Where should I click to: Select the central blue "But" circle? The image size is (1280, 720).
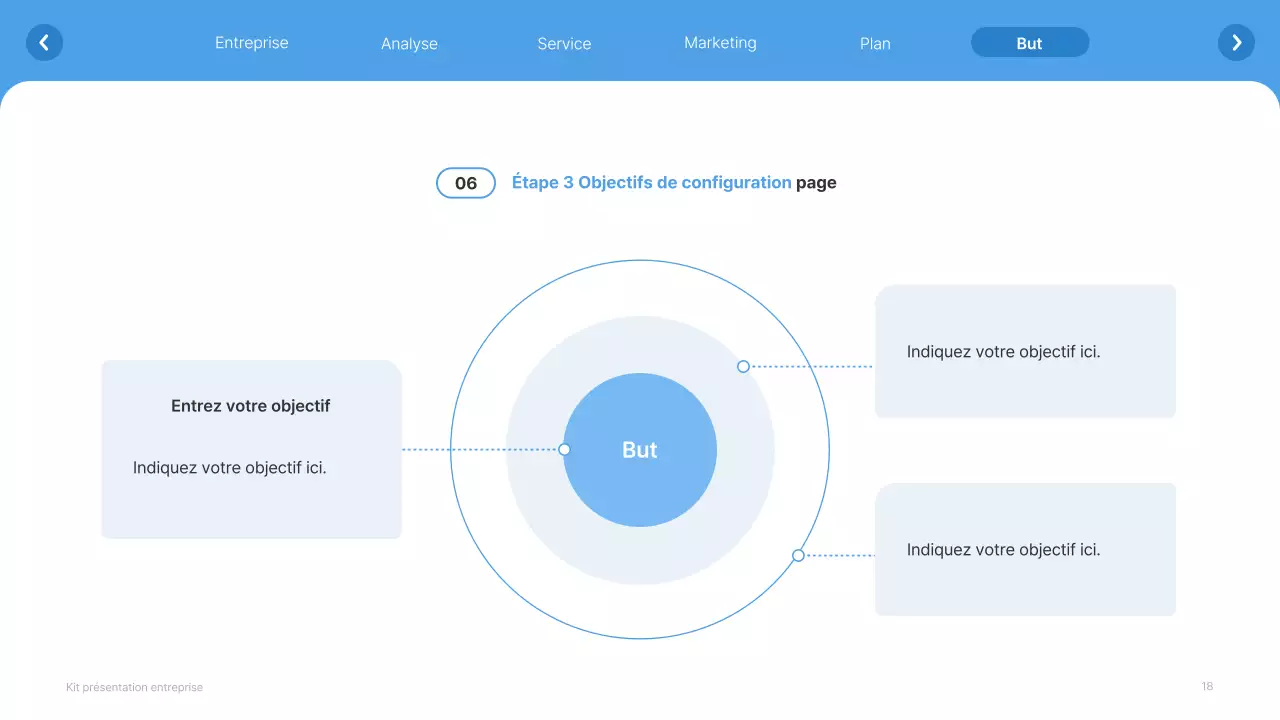pyautogui.click(x=640, y=450)
